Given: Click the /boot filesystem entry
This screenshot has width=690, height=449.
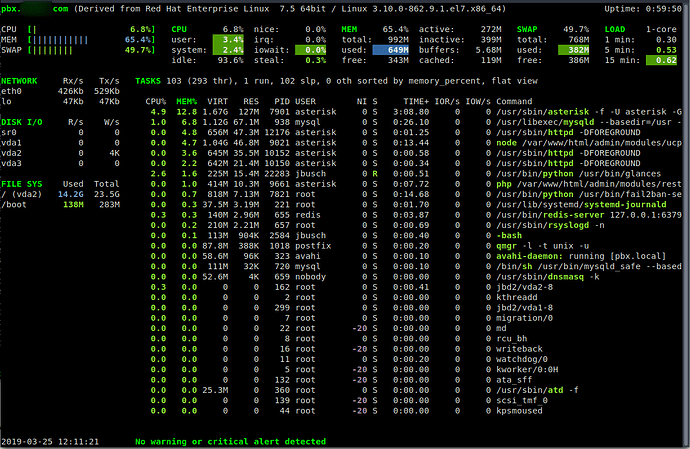Looking at the screenshot, I should 60,205.
